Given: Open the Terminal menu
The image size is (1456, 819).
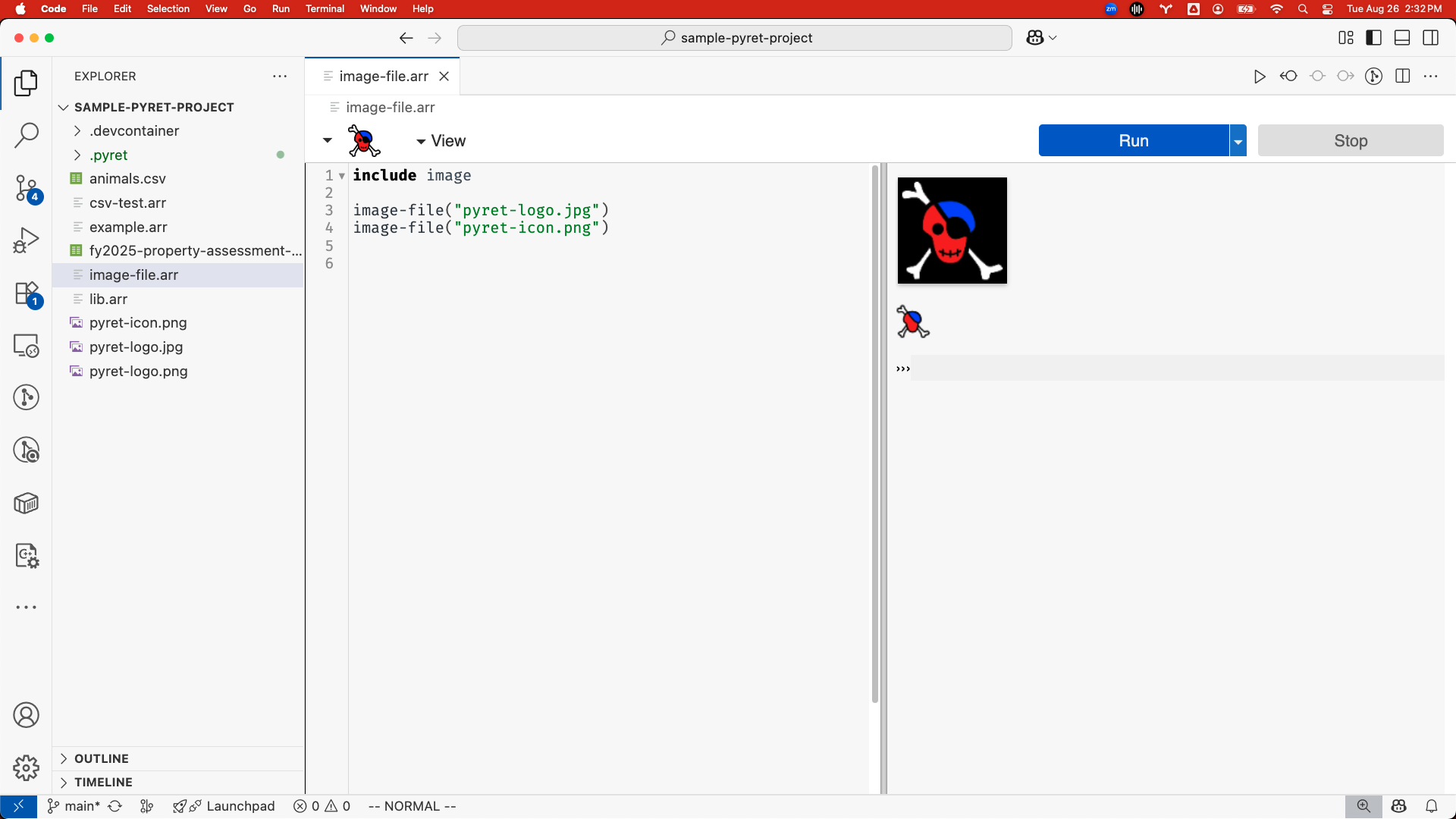Looking at the screenshot, I should (325, 9).
